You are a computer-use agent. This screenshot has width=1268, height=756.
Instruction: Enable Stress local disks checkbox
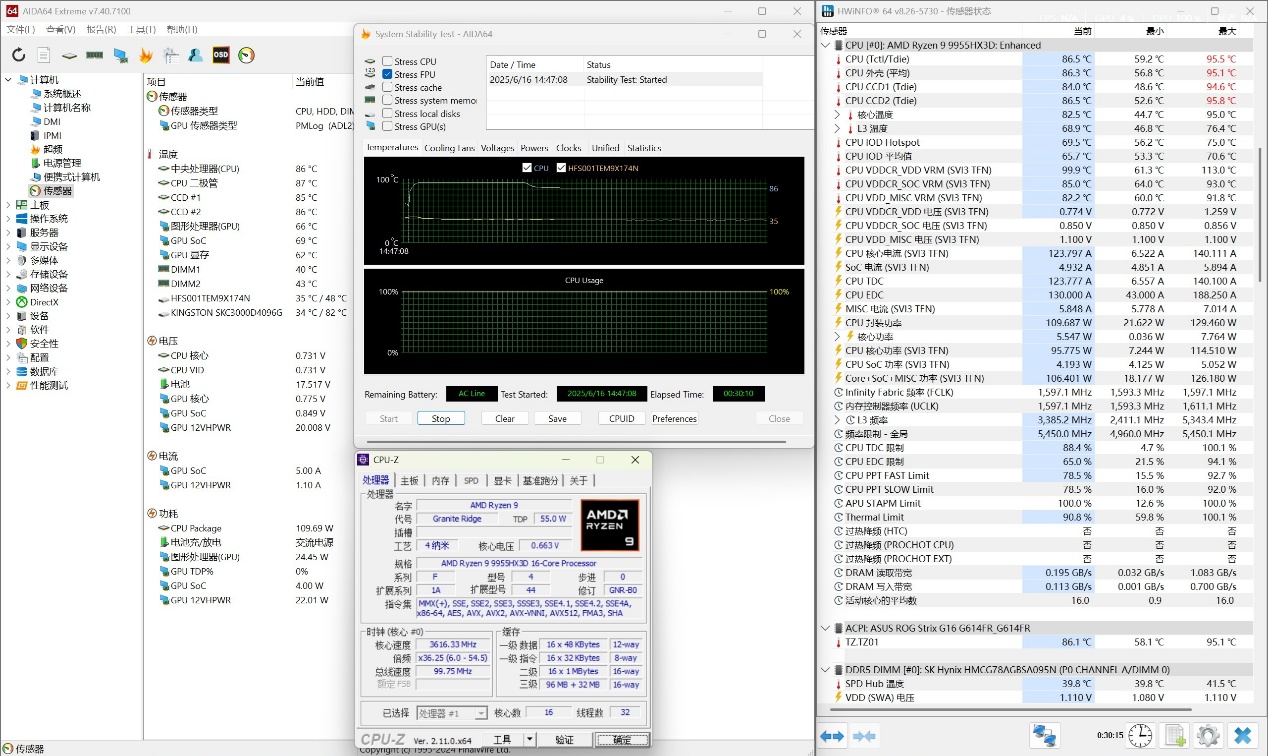click(387, 113)
